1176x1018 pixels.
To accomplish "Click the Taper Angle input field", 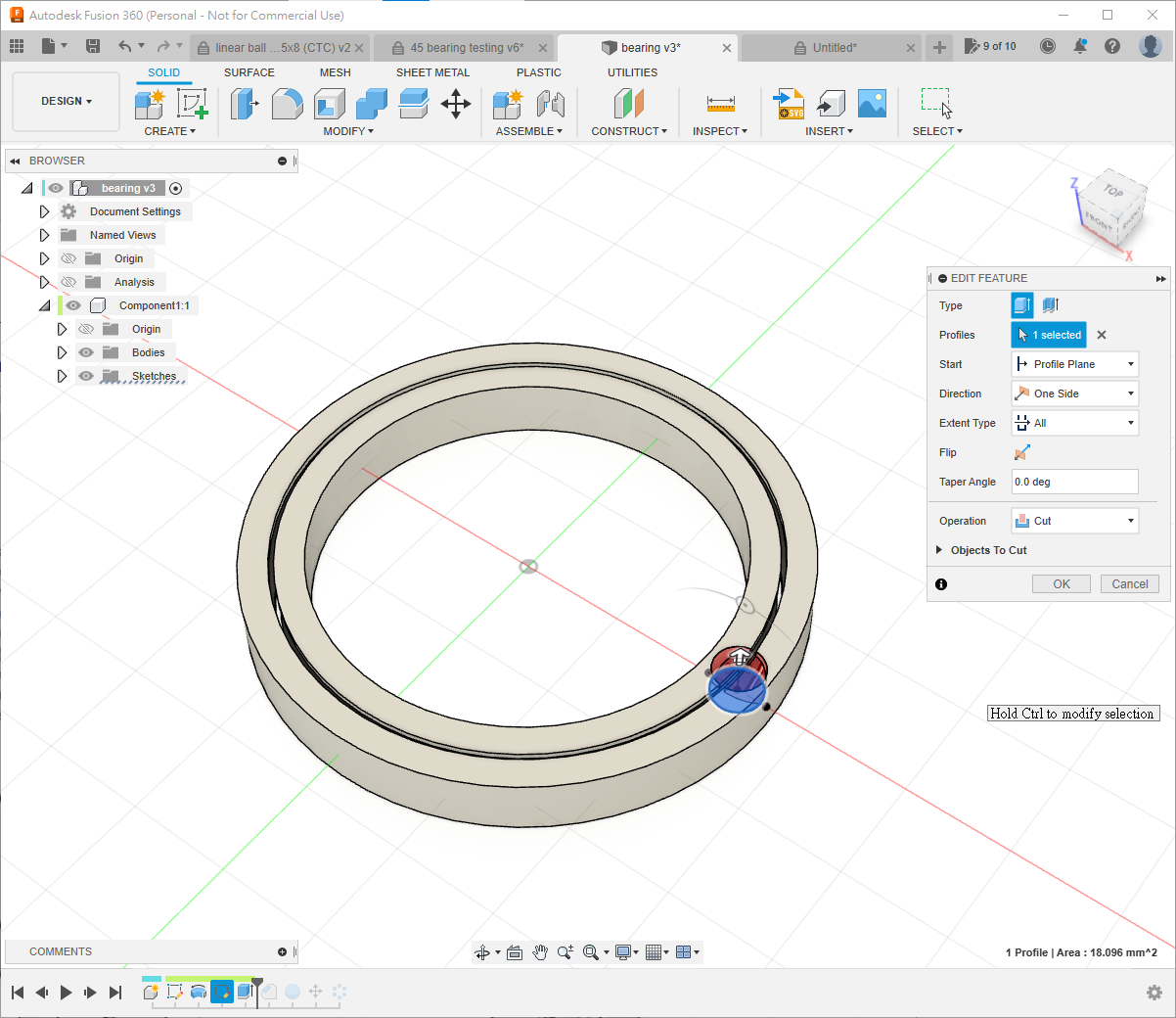I will pyautogui.click(x=1074, y=482).
